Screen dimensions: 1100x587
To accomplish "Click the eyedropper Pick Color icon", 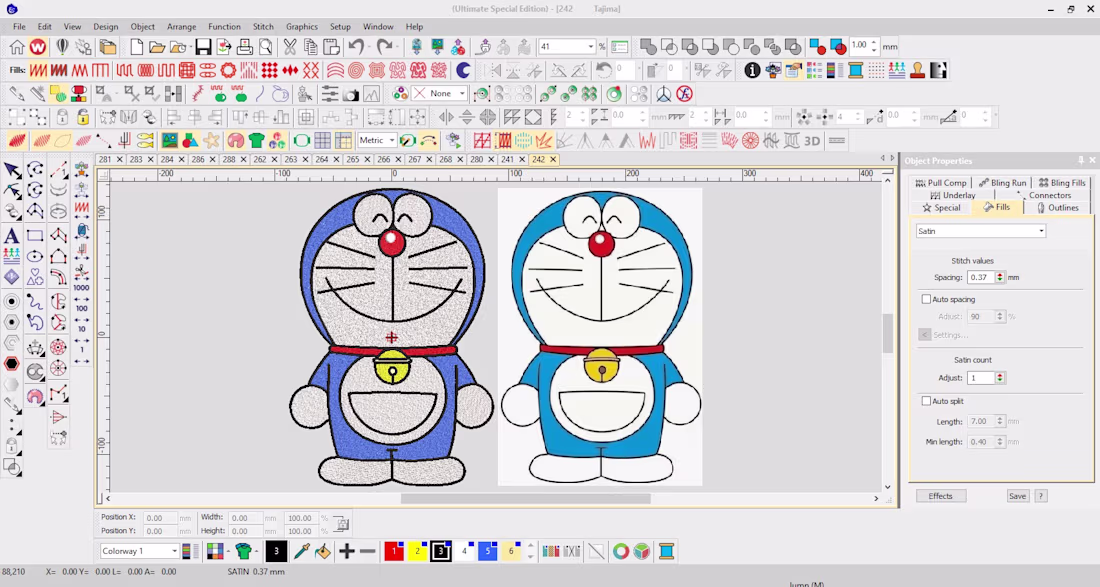I will [x=302, y=551].
